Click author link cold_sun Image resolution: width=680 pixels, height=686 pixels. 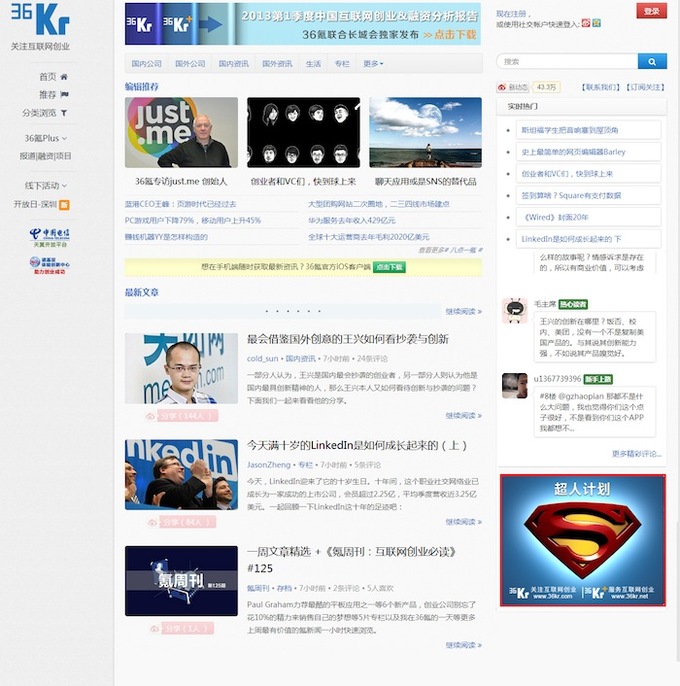(x=263, y=359)
